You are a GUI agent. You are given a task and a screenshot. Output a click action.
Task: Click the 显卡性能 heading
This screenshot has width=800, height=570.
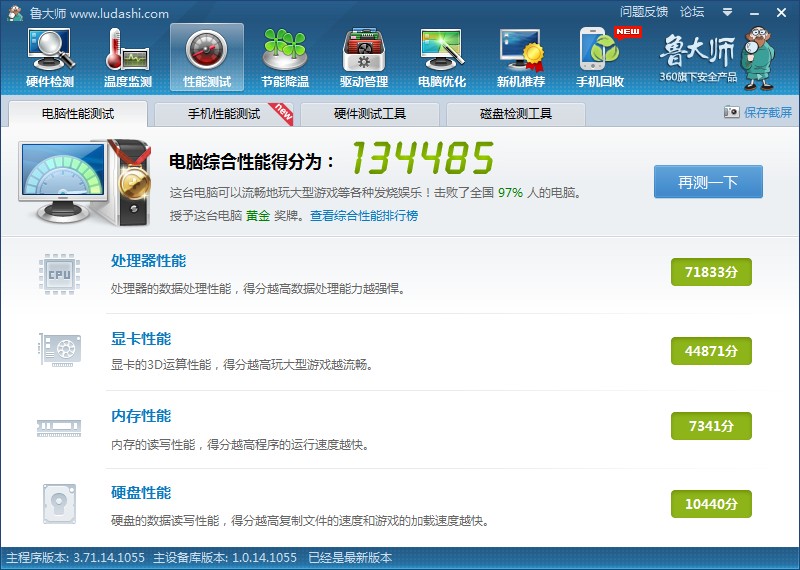[x=141, y=338]
